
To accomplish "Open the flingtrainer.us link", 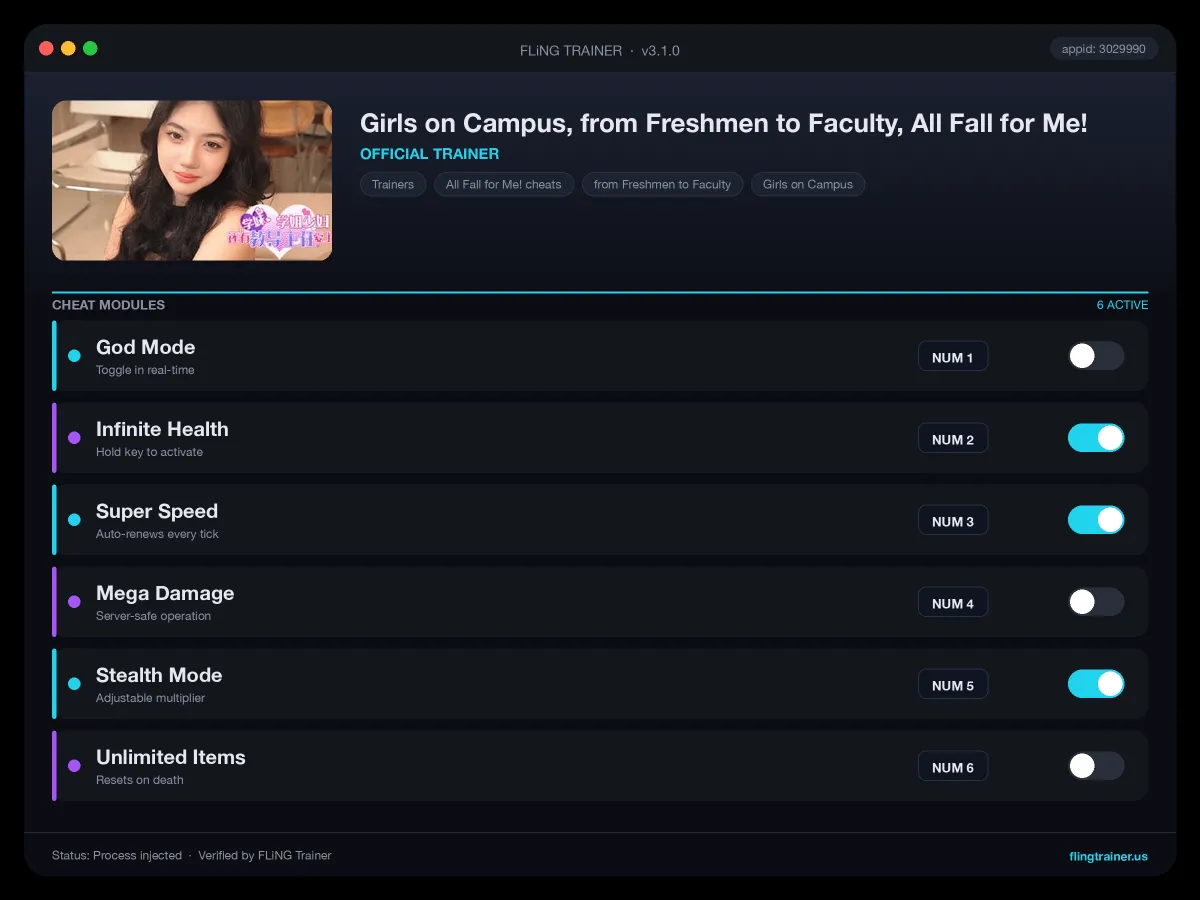I will click(x=1108, y=856).
